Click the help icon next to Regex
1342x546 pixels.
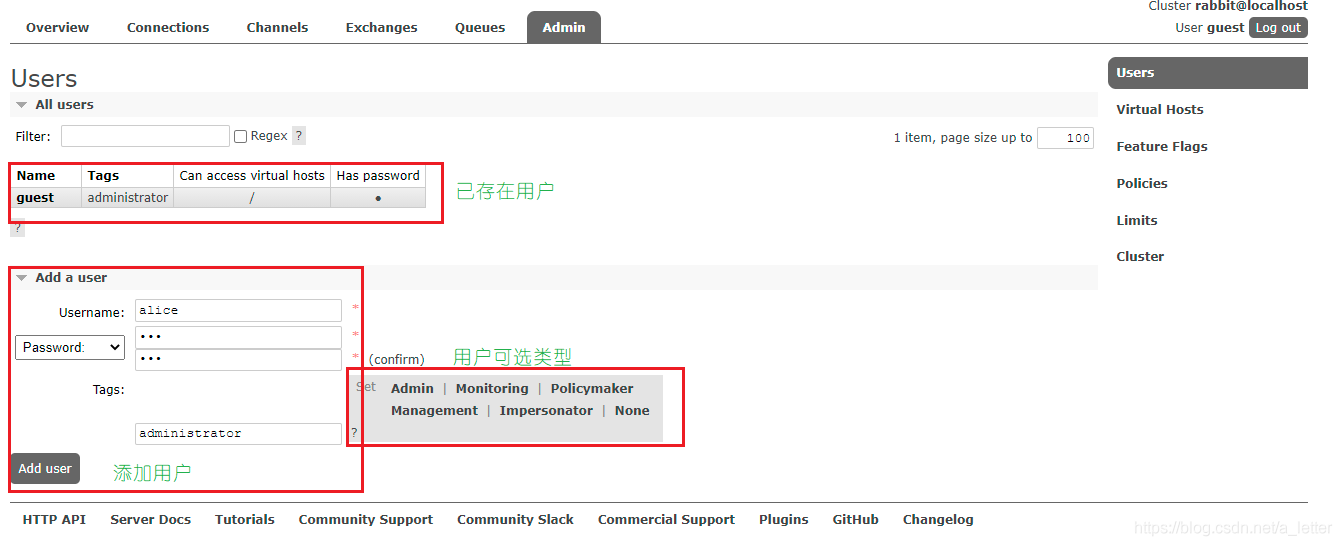tap(299, 136)
